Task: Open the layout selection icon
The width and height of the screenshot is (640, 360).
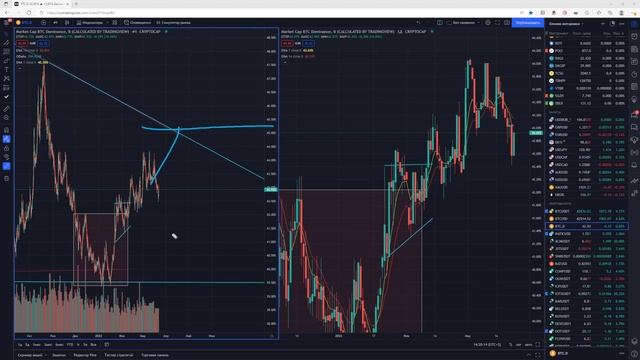Action: [x=440, y=23]
